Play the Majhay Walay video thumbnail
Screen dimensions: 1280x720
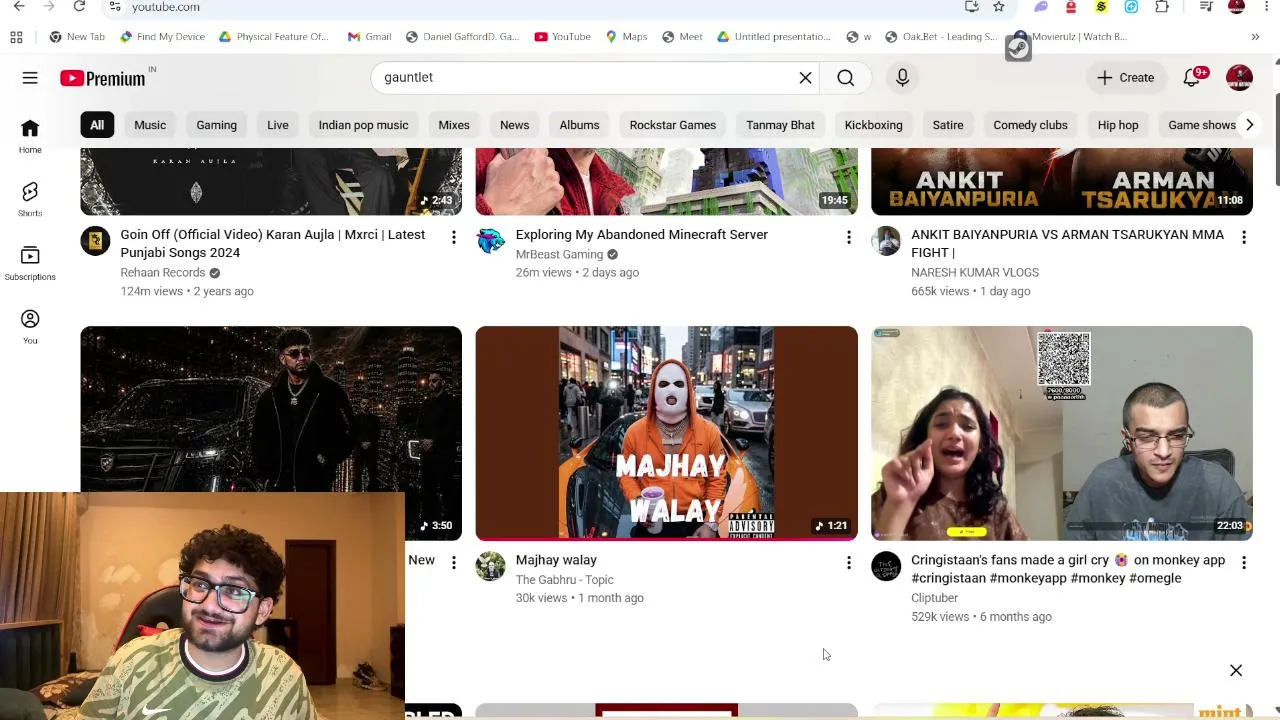[666, 433]
